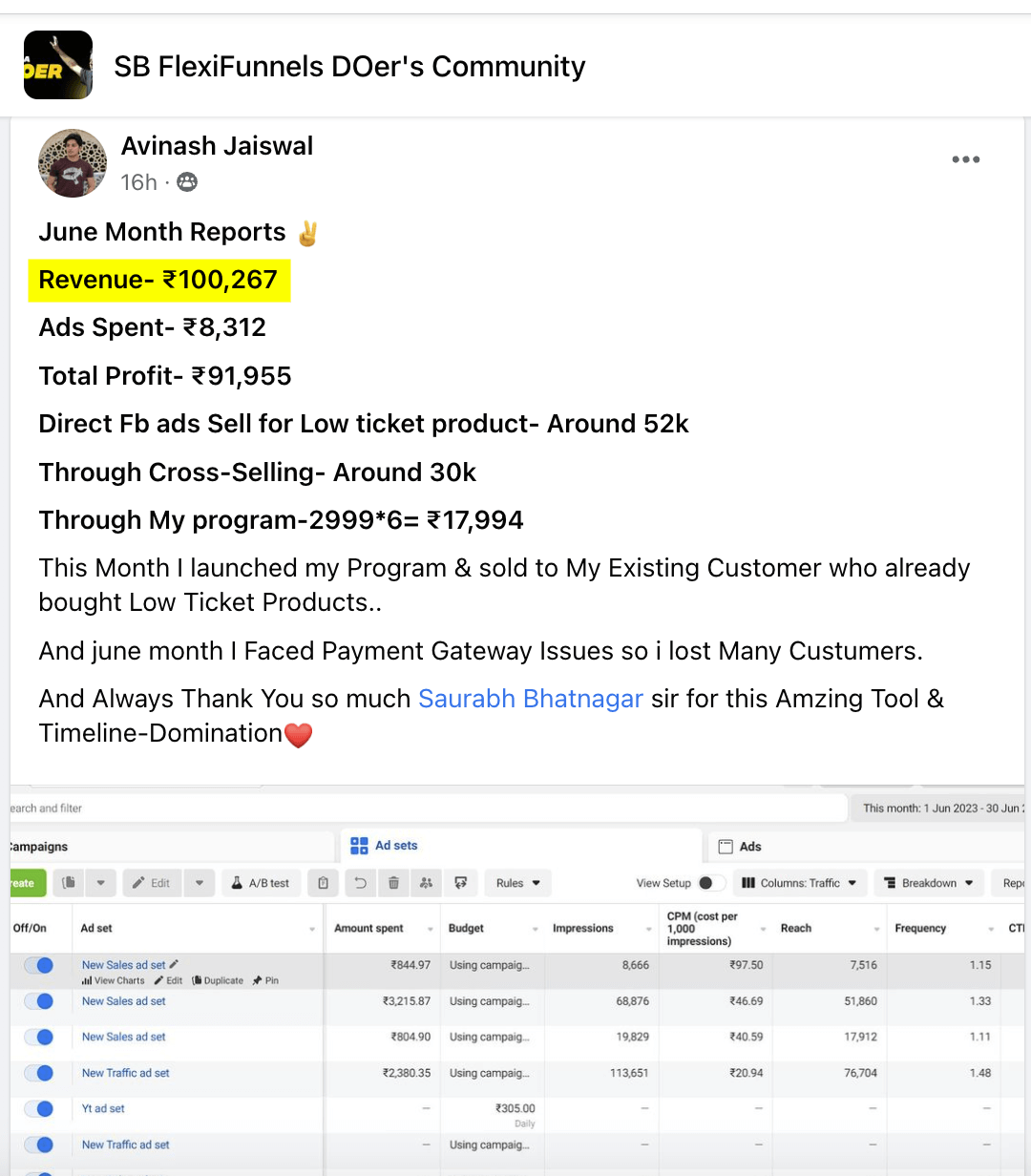This screenshot has width=1031, height=1176.
Task: Disable the first New Traffic ad set
Action: click(x=39, y=1073)
